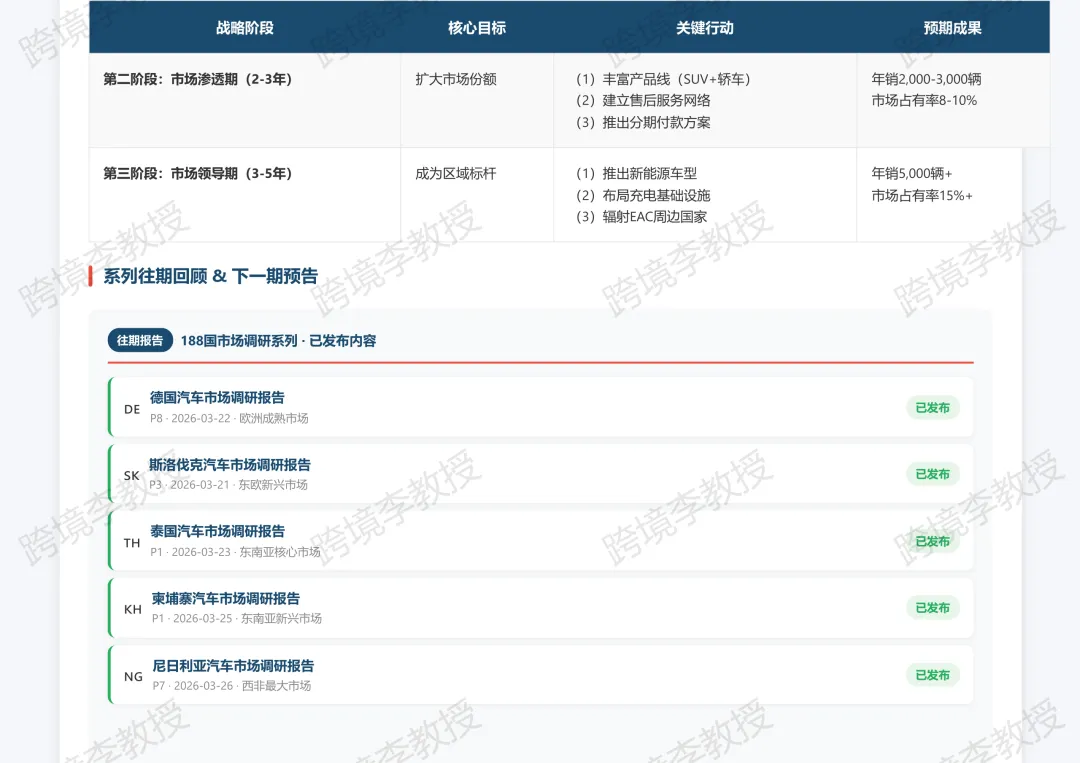Click 已发布 badge on Thailand report
1080x763 pixels.
pos(932,541)
